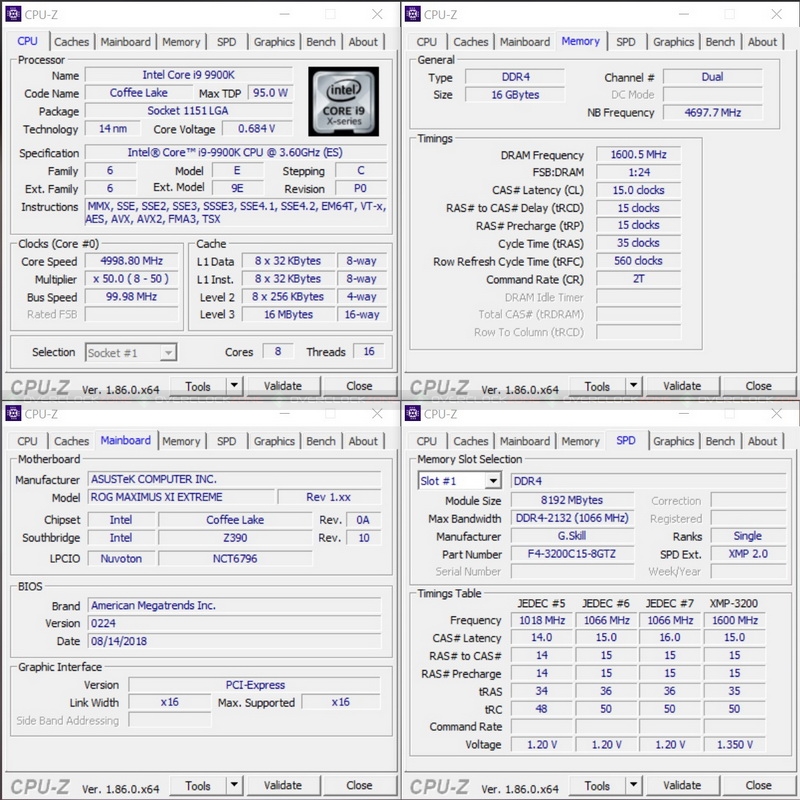Open About tab in CPU window

pyautogui.click(x=363, y=42)
